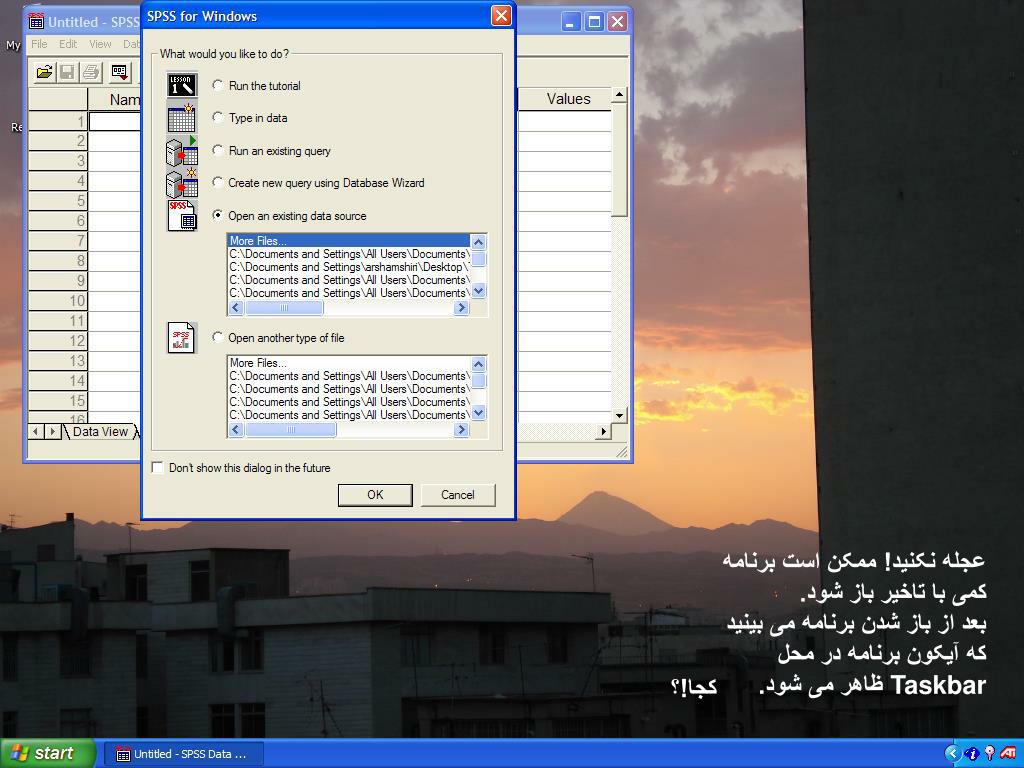Click the SPSS data source file icon
The width and height of the screenshot is (1024, 768).
coord(182,216)
